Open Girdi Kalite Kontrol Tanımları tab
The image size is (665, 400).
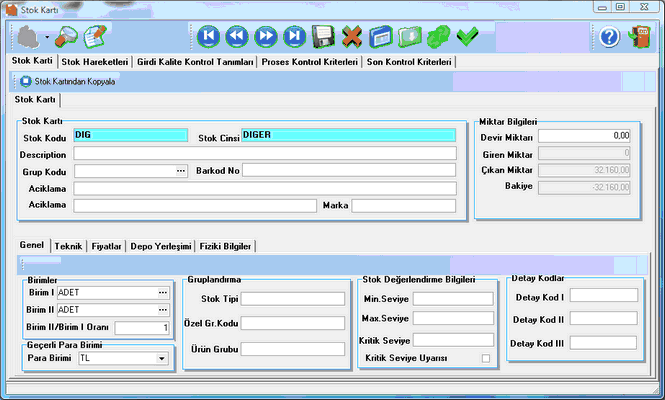point(195,62)
